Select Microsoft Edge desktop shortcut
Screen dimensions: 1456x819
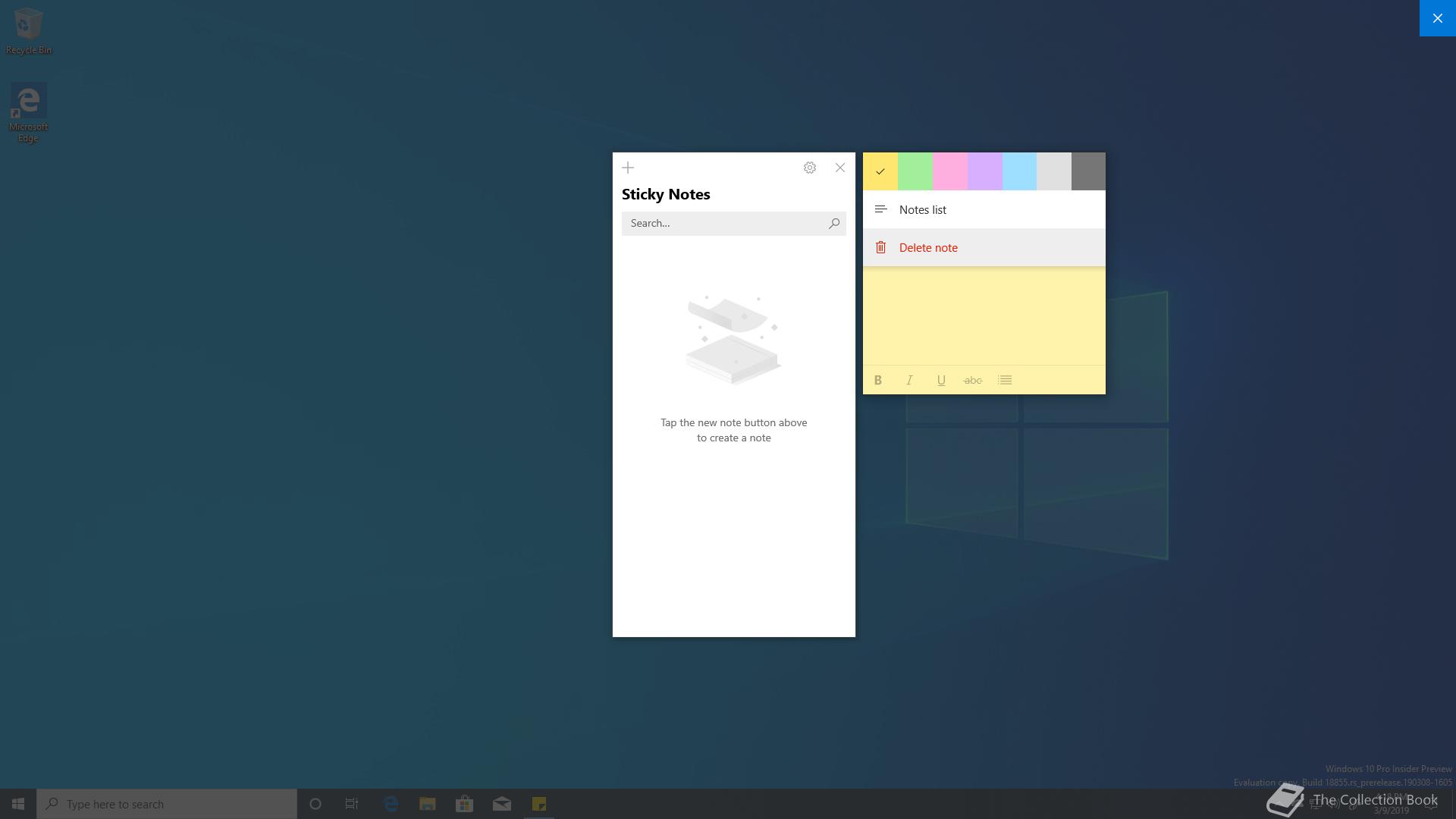[28, 113]
